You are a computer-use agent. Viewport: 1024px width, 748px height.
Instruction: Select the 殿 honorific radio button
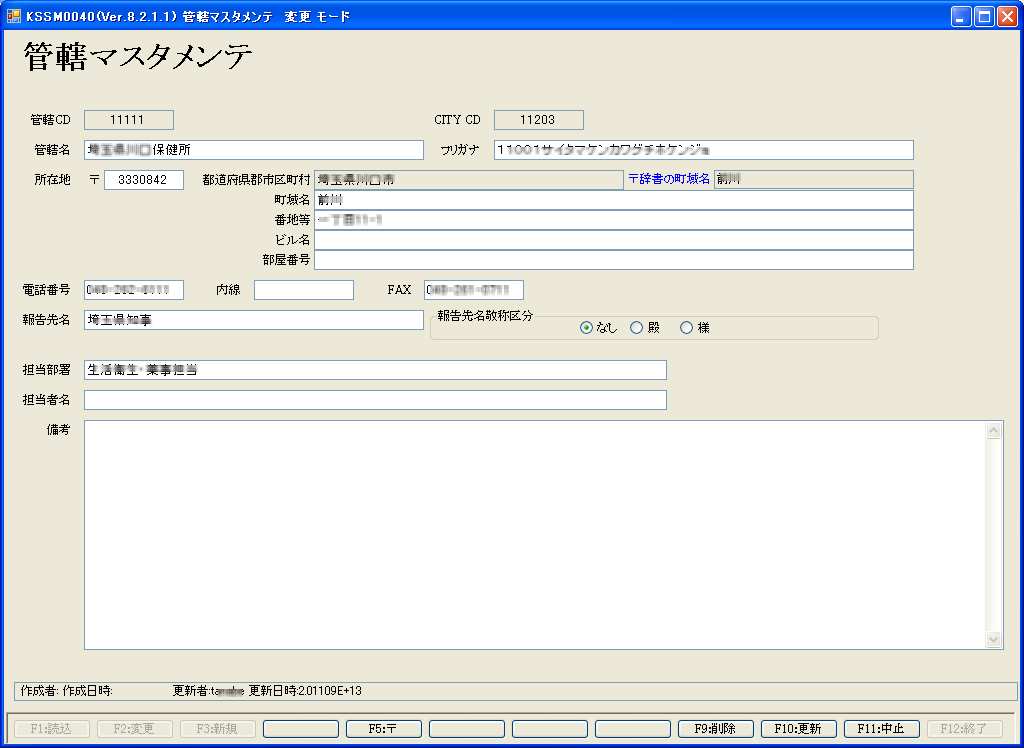637,328
